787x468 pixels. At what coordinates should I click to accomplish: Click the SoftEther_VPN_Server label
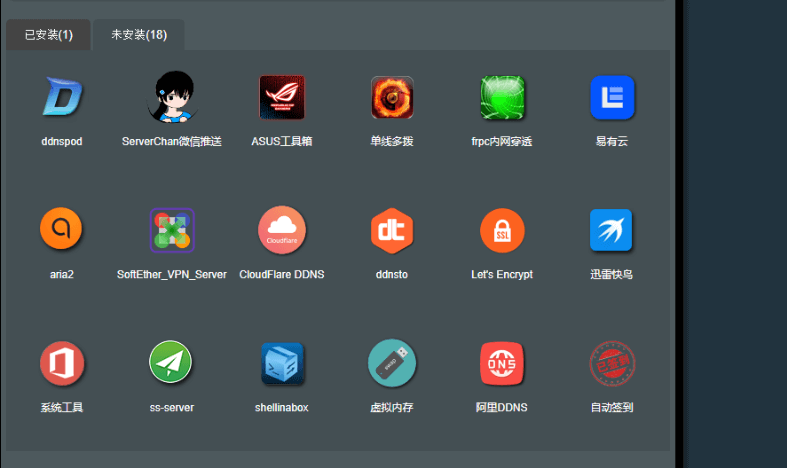point(172,274)
